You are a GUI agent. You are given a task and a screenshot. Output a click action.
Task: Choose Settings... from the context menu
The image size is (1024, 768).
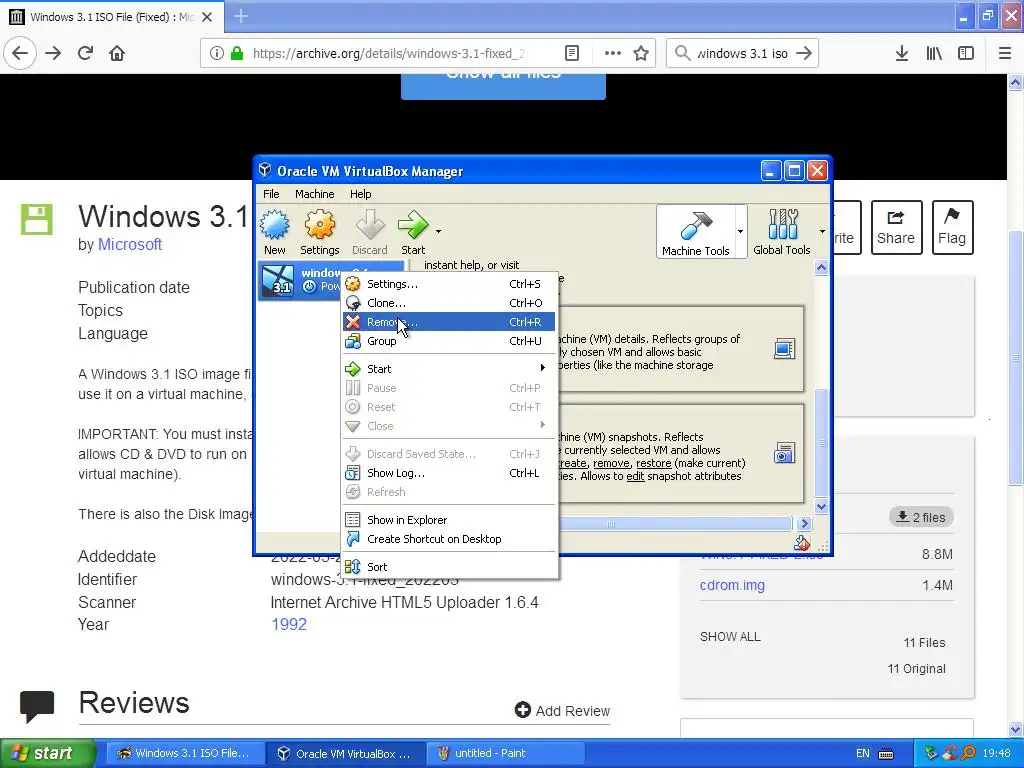[x=449, y=284]
